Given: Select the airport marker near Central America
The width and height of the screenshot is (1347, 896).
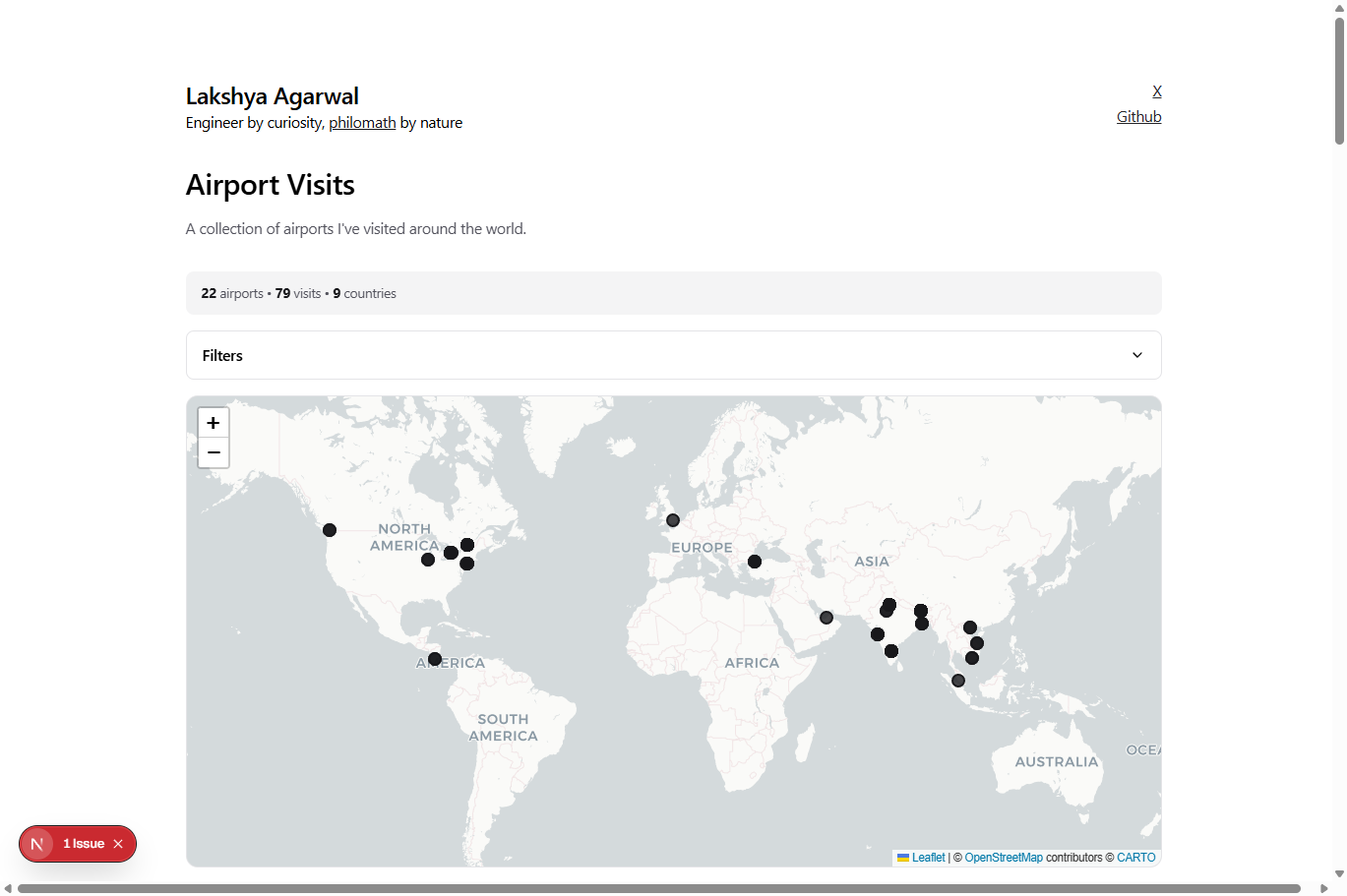Looking at the screenshot, I should [x=435, y=658].
